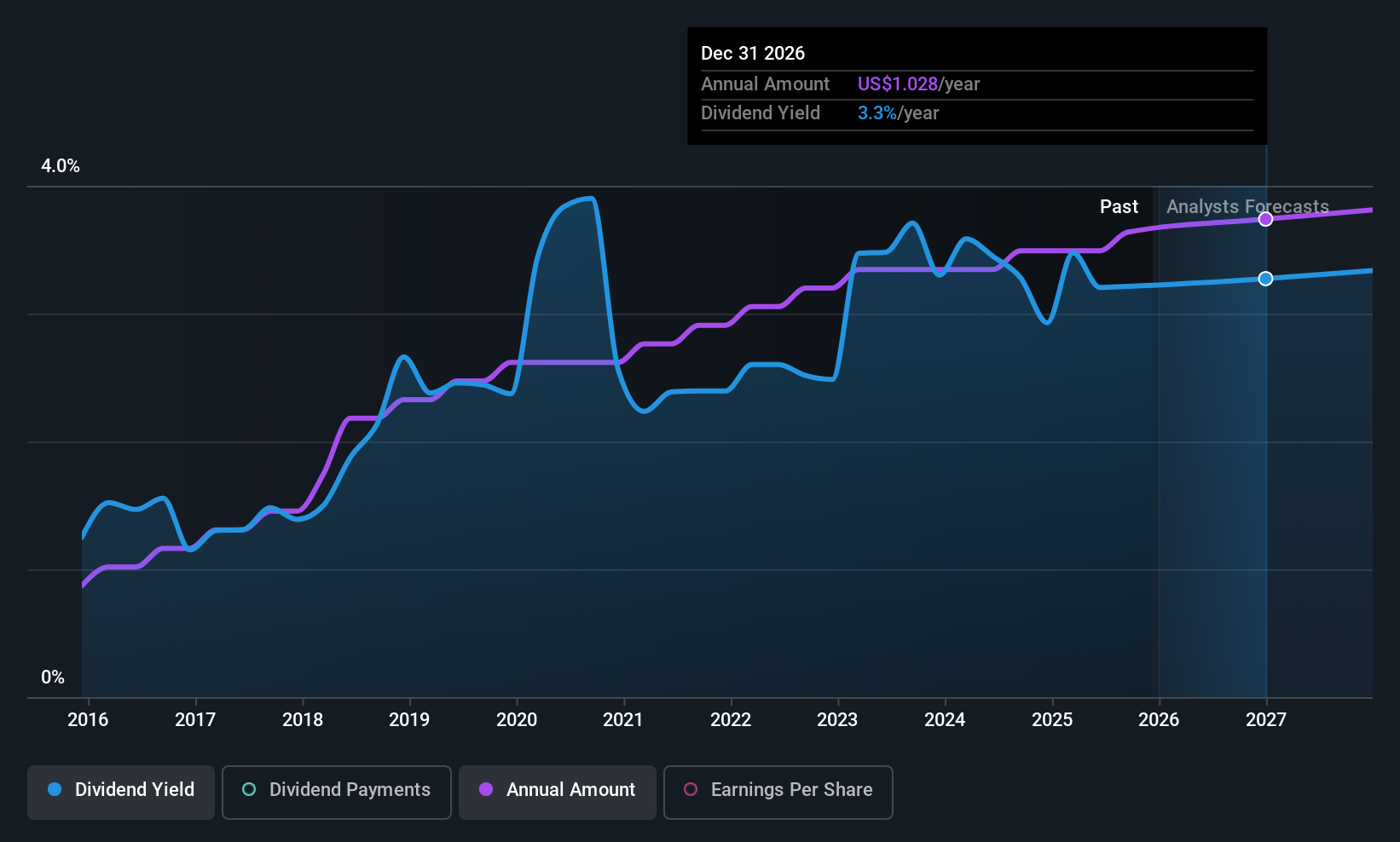
Task: Switch to the Past section of the chart
Action: coord(1119,206)
